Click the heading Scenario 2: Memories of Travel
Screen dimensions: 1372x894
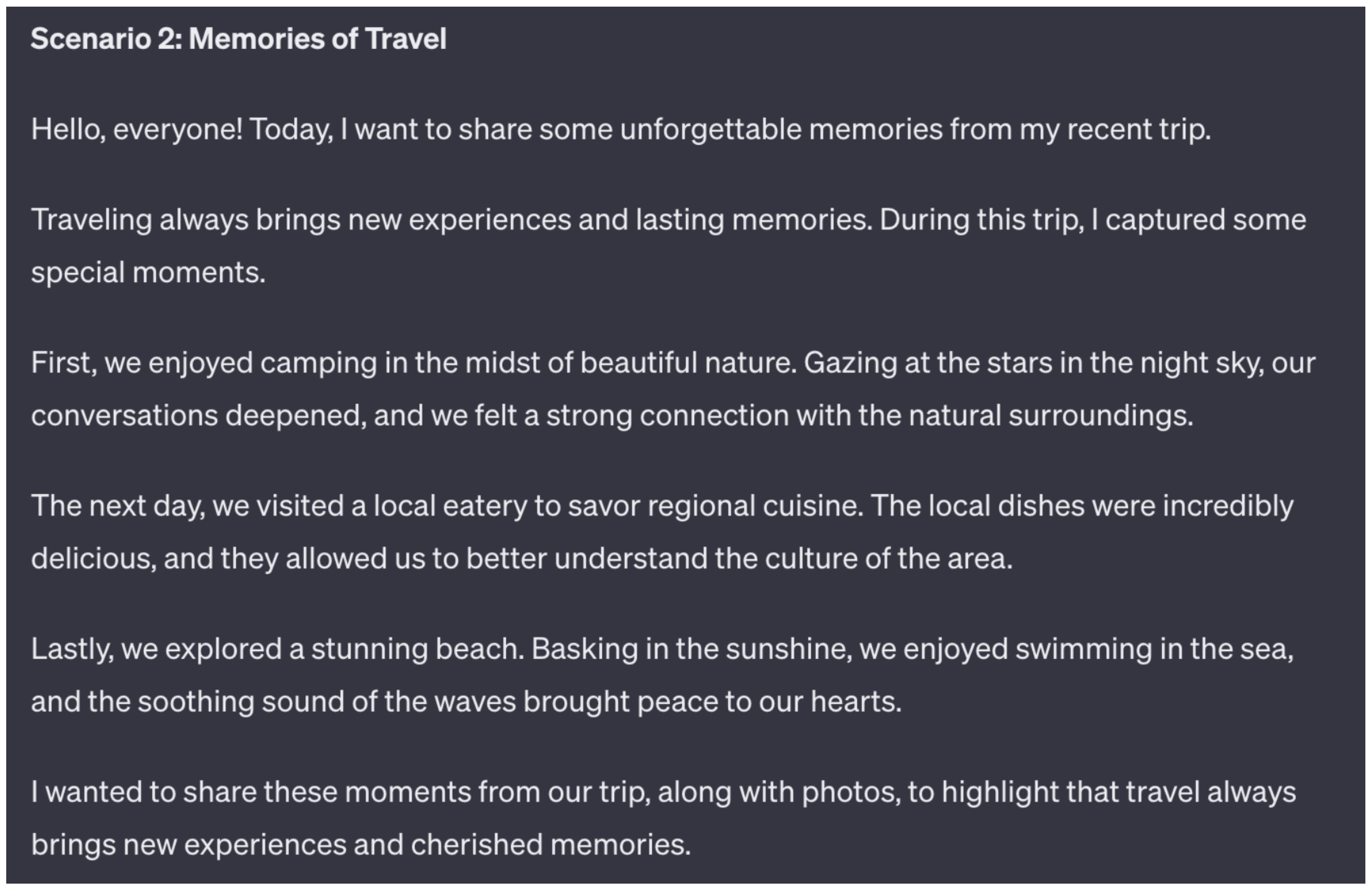238,39
